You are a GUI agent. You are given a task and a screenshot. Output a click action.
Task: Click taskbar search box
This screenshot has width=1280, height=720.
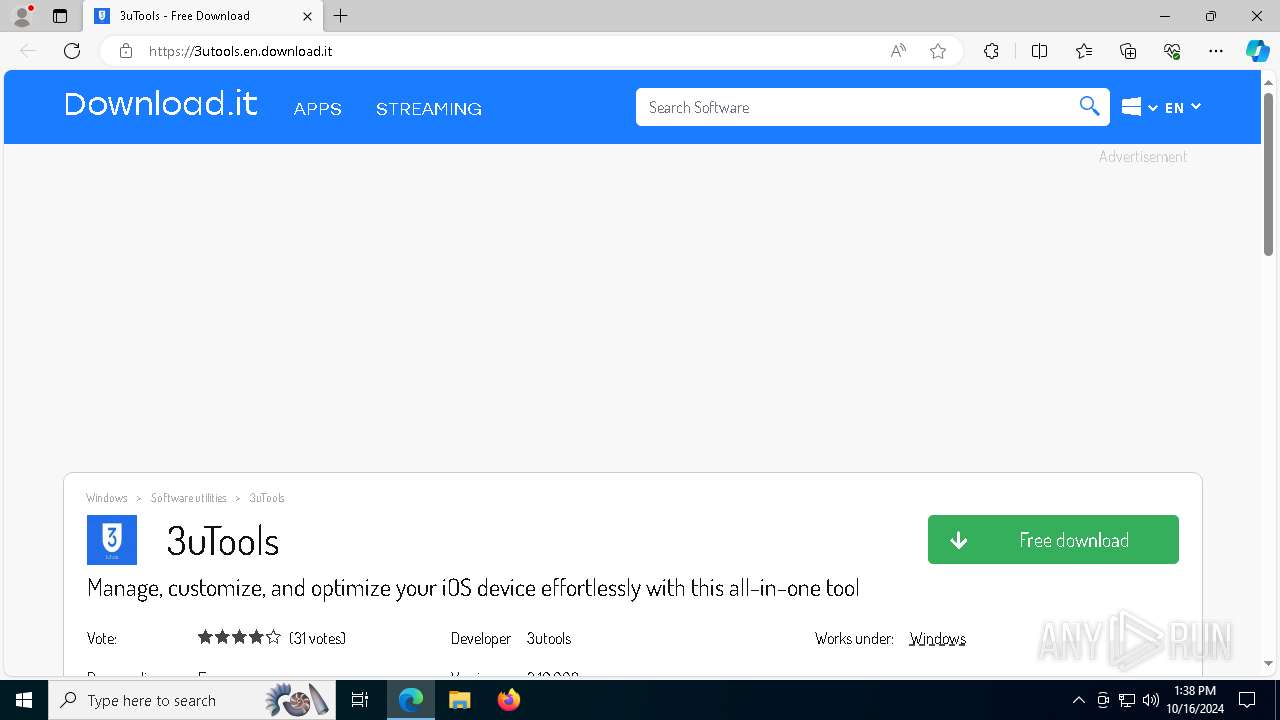click(x=192, y=700)
